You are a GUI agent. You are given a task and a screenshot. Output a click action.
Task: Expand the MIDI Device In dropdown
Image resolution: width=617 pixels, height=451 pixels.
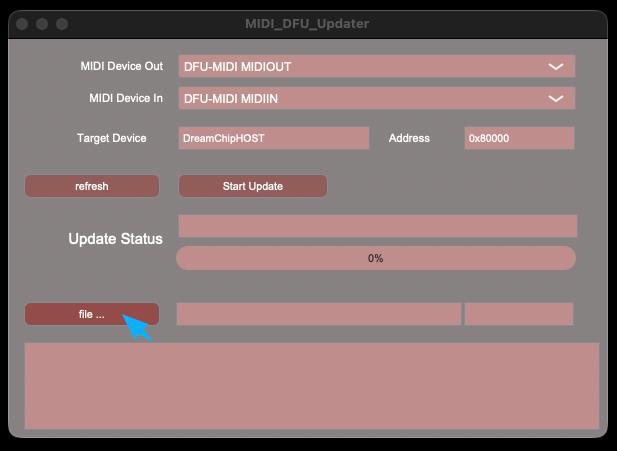(376, 99)
